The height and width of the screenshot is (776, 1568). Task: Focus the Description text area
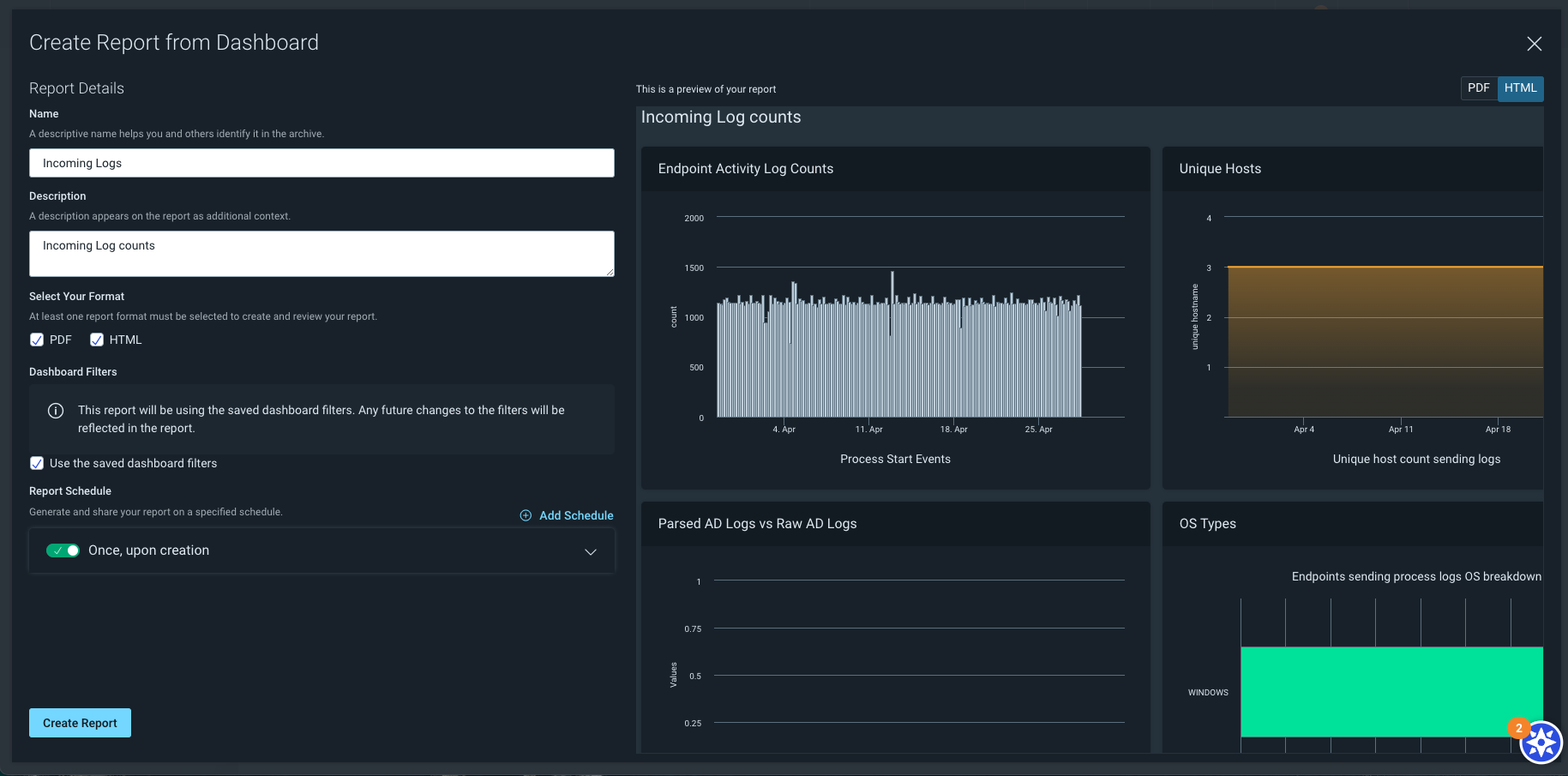coord(321,254)
